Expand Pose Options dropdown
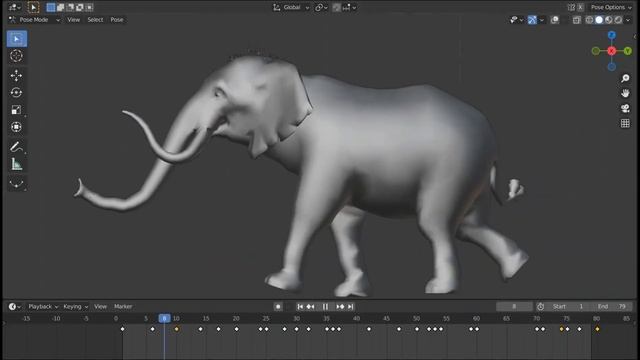The width and height of the screenshot is (640, 360). pos(611,7)
